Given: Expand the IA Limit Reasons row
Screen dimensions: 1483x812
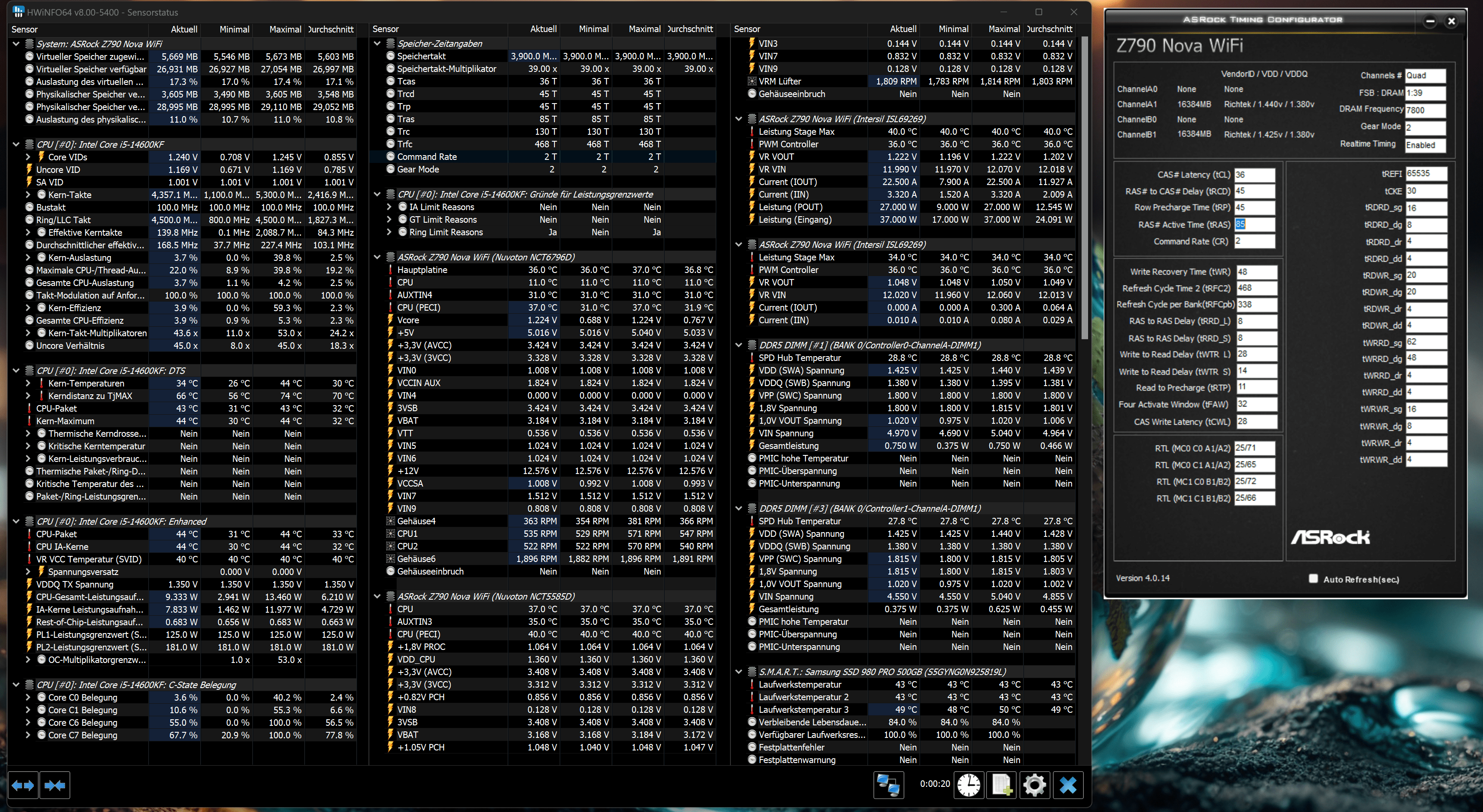Looking at the screenshot, I should coord(388,207).
